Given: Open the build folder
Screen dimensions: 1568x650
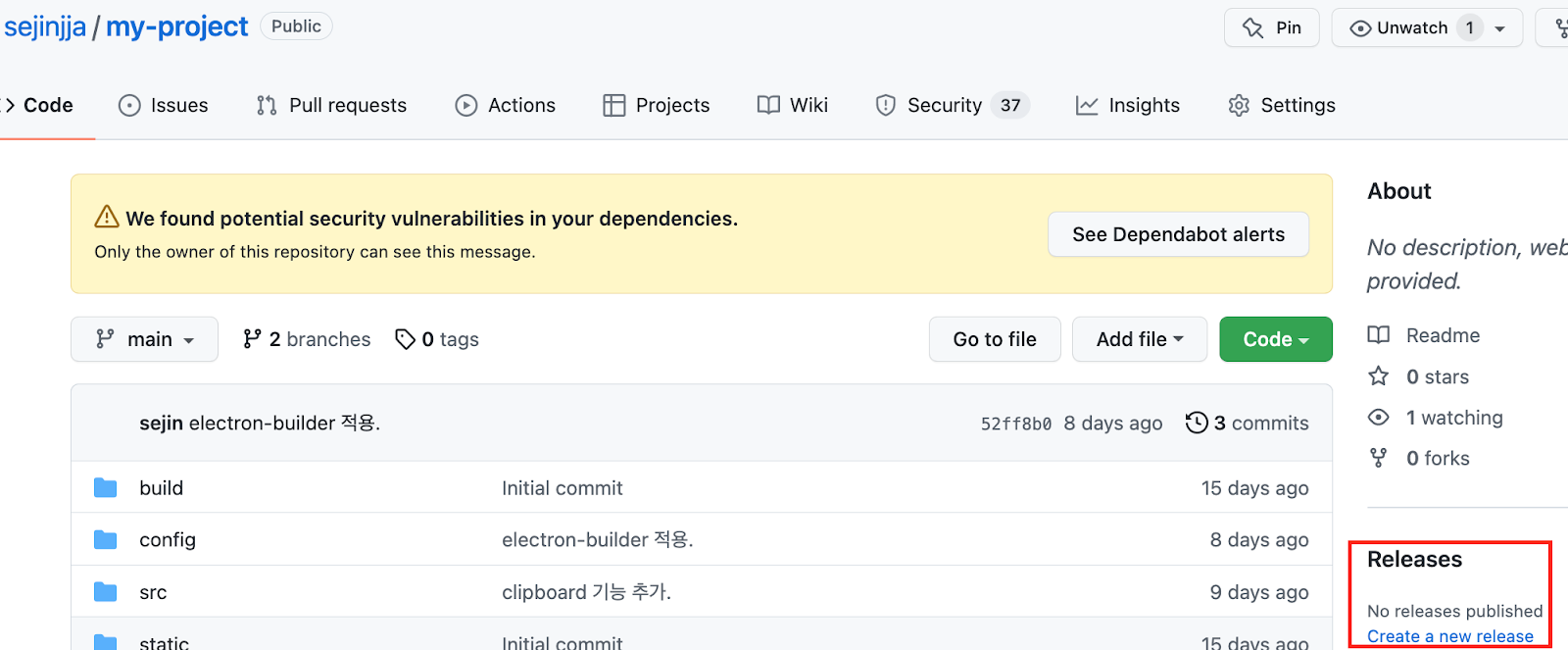Looking at the screenshot, I should 162,487.
